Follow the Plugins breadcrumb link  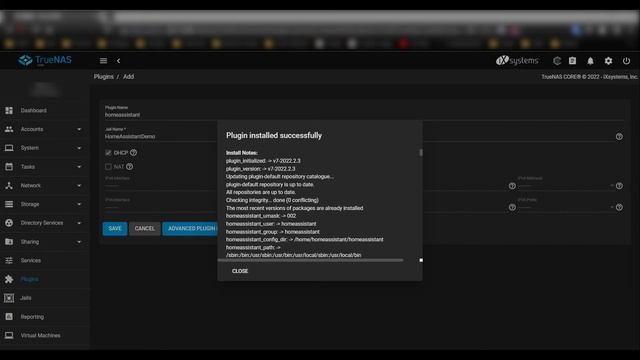[104, 77]
